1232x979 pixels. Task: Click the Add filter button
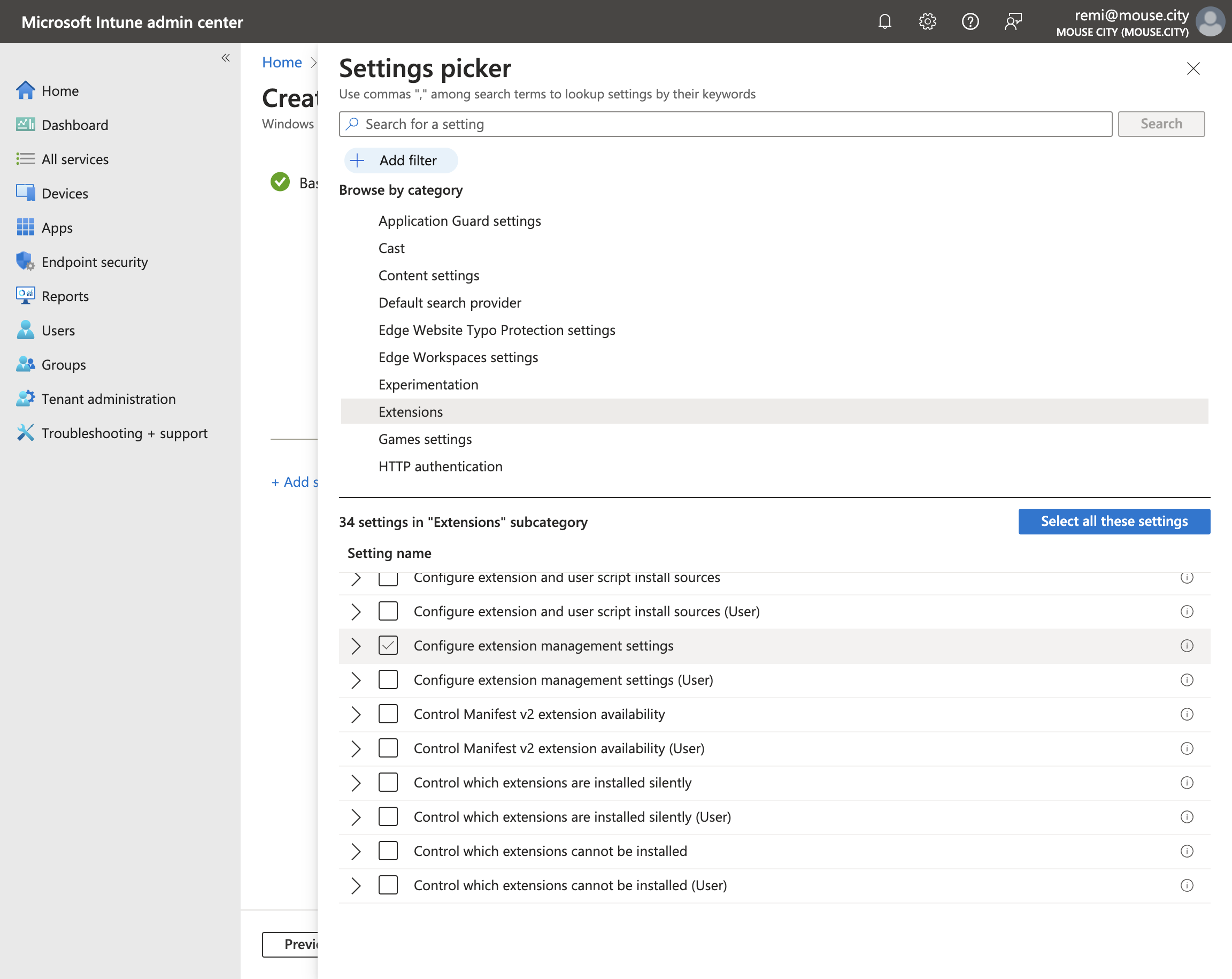point(401,160)
